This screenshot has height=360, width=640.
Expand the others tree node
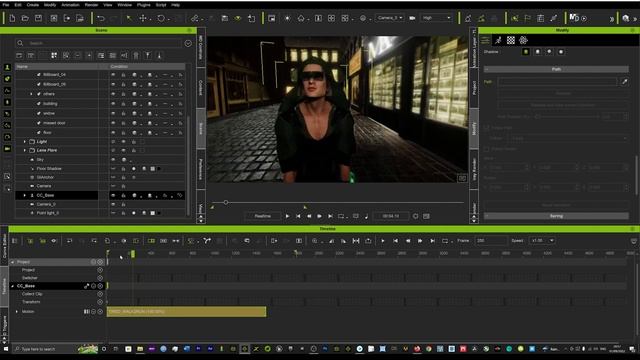click(31, 94)
